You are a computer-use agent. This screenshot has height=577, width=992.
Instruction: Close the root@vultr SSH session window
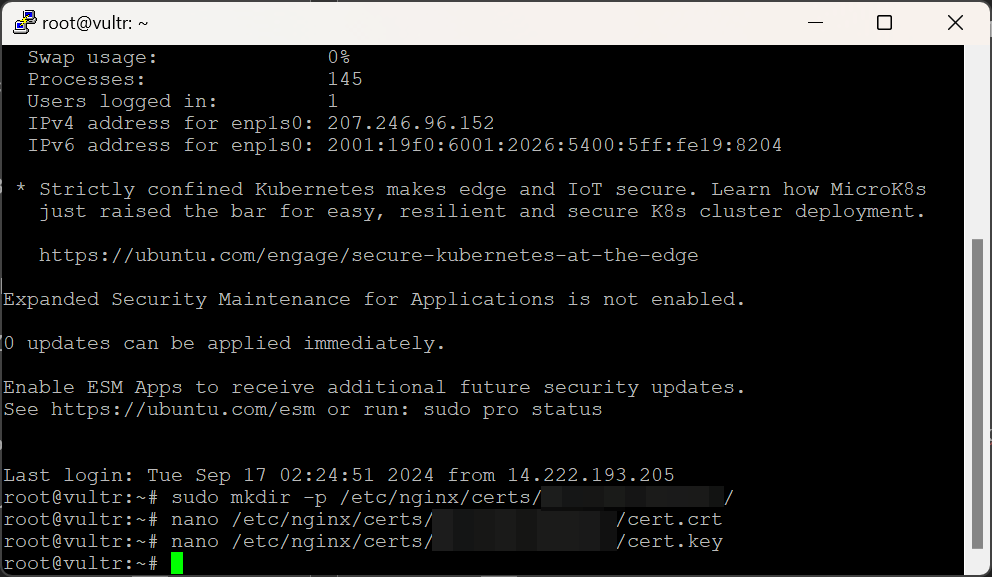coord(953,23)
